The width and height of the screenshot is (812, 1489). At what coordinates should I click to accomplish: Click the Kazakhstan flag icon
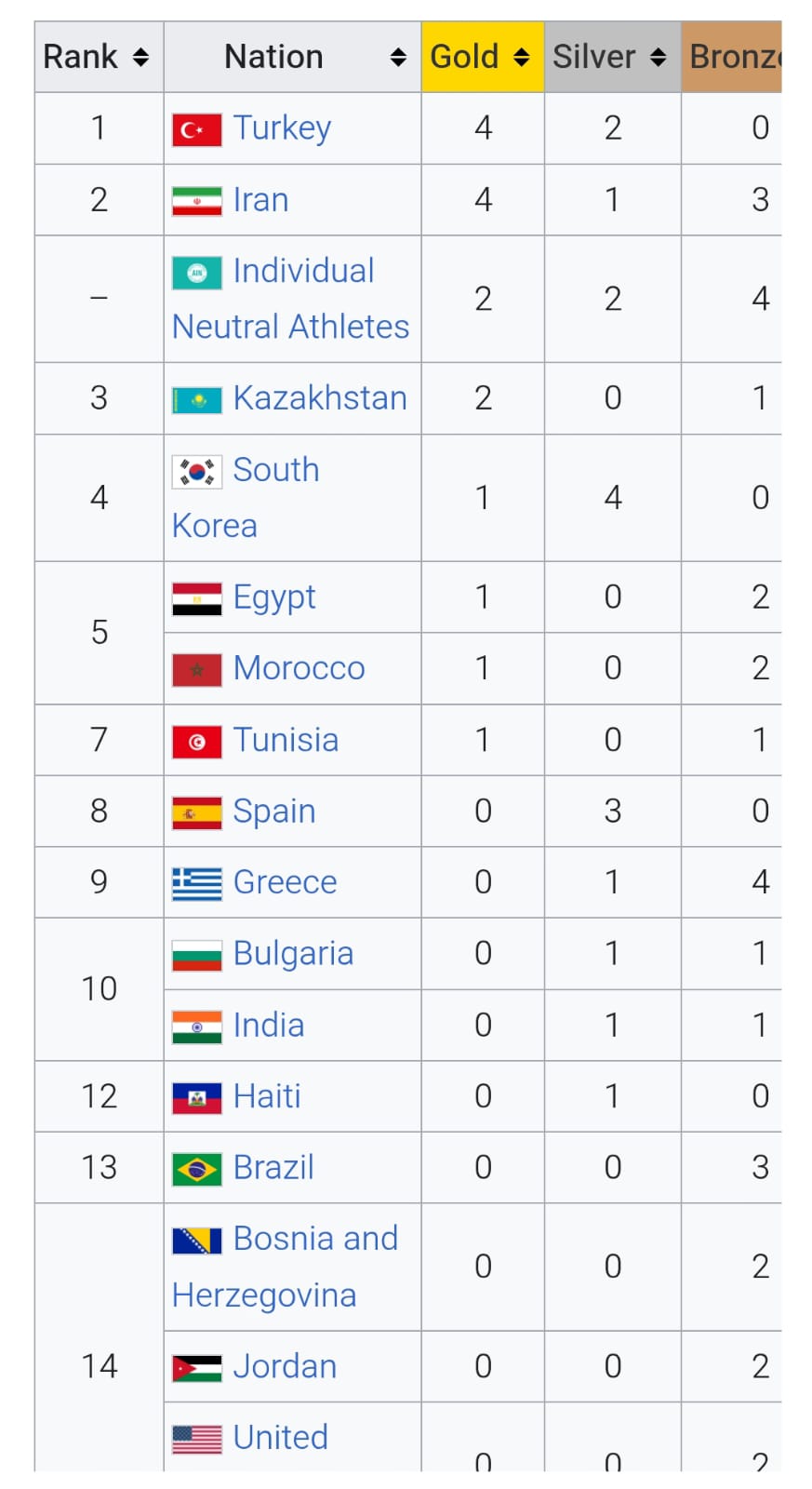[196, 400]
